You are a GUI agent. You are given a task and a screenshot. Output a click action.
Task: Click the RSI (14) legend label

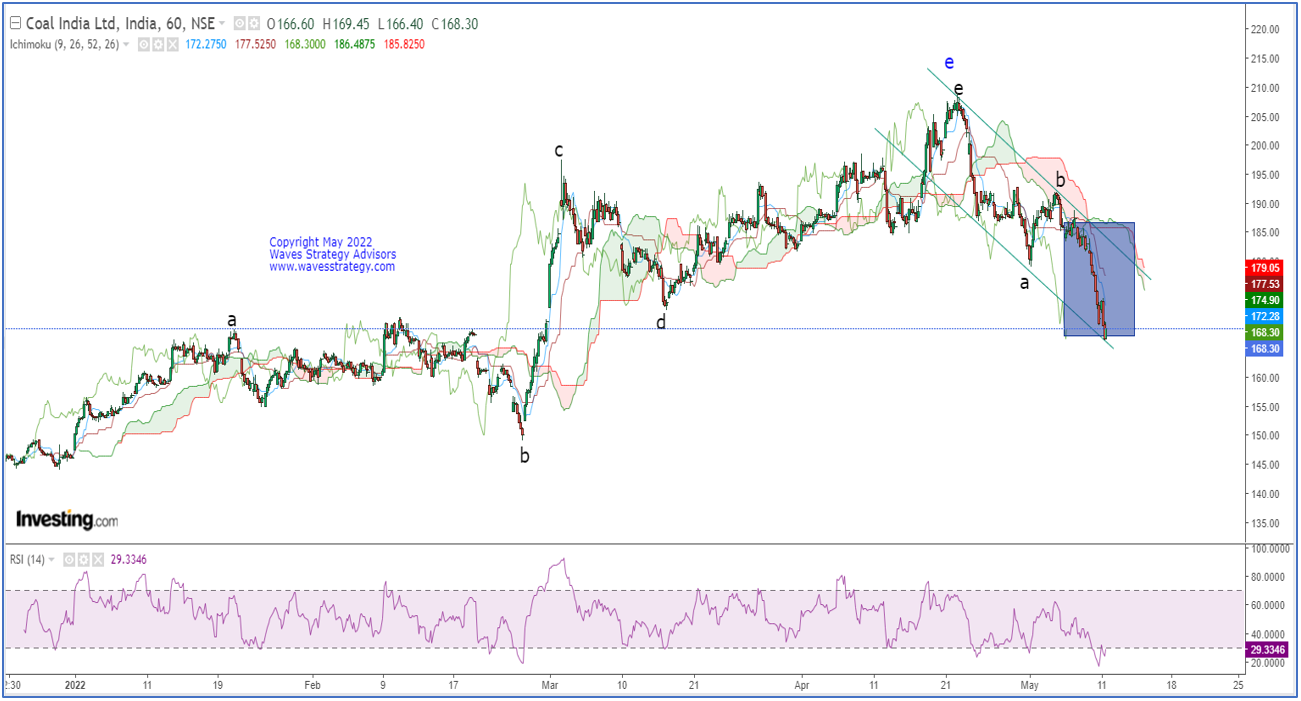27,559
